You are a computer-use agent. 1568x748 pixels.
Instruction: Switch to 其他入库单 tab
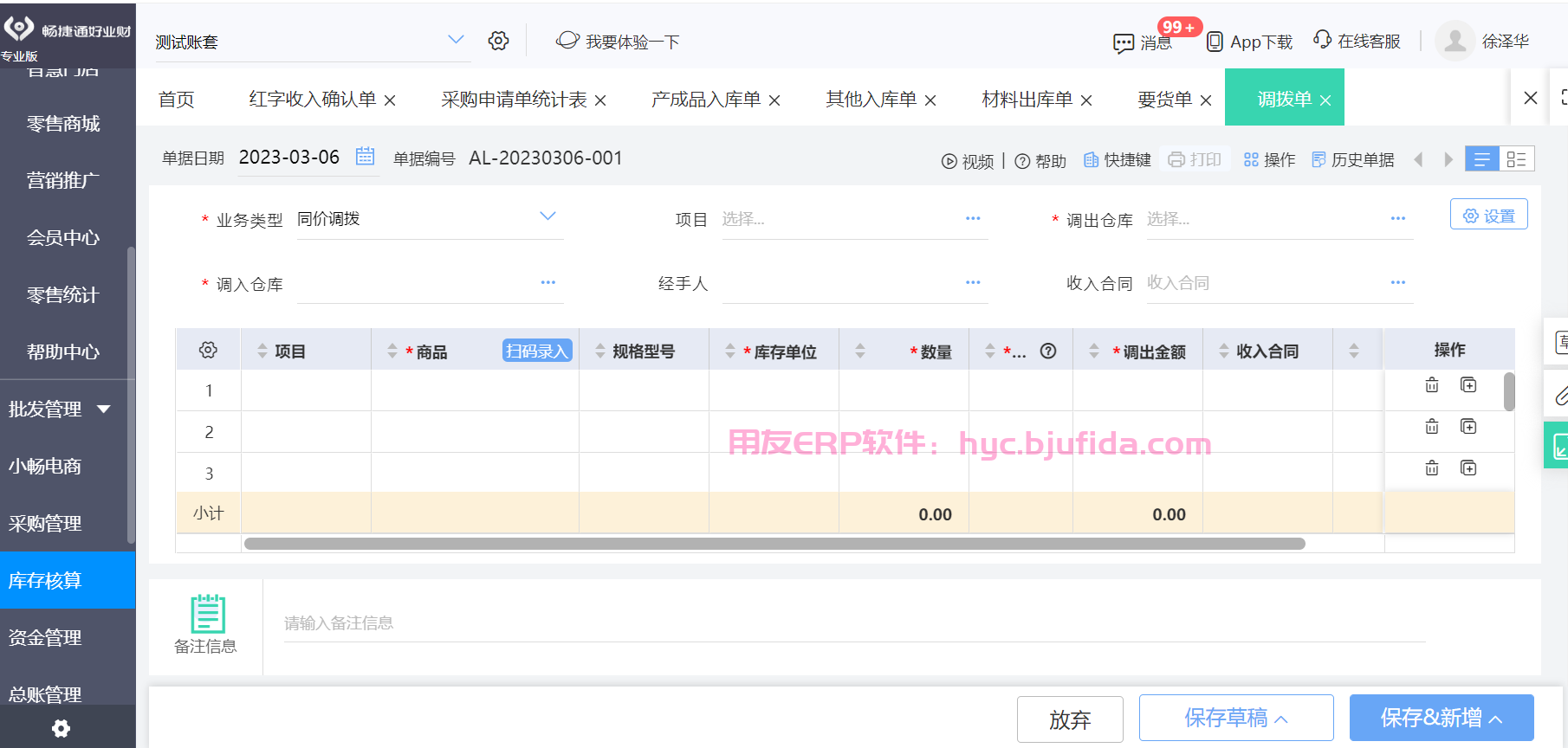(x=871, y=100)
